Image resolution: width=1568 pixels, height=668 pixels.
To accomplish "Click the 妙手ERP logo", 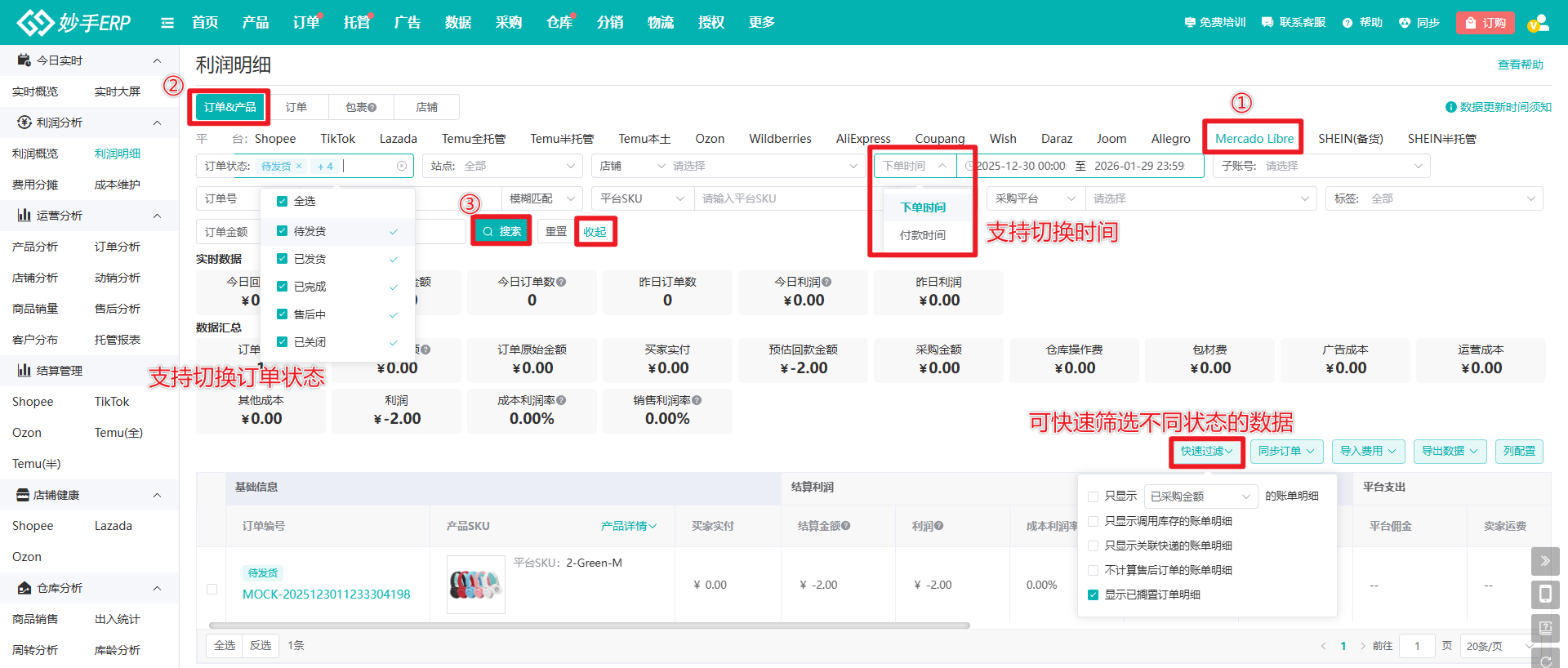I will click(x=74, y=23).
